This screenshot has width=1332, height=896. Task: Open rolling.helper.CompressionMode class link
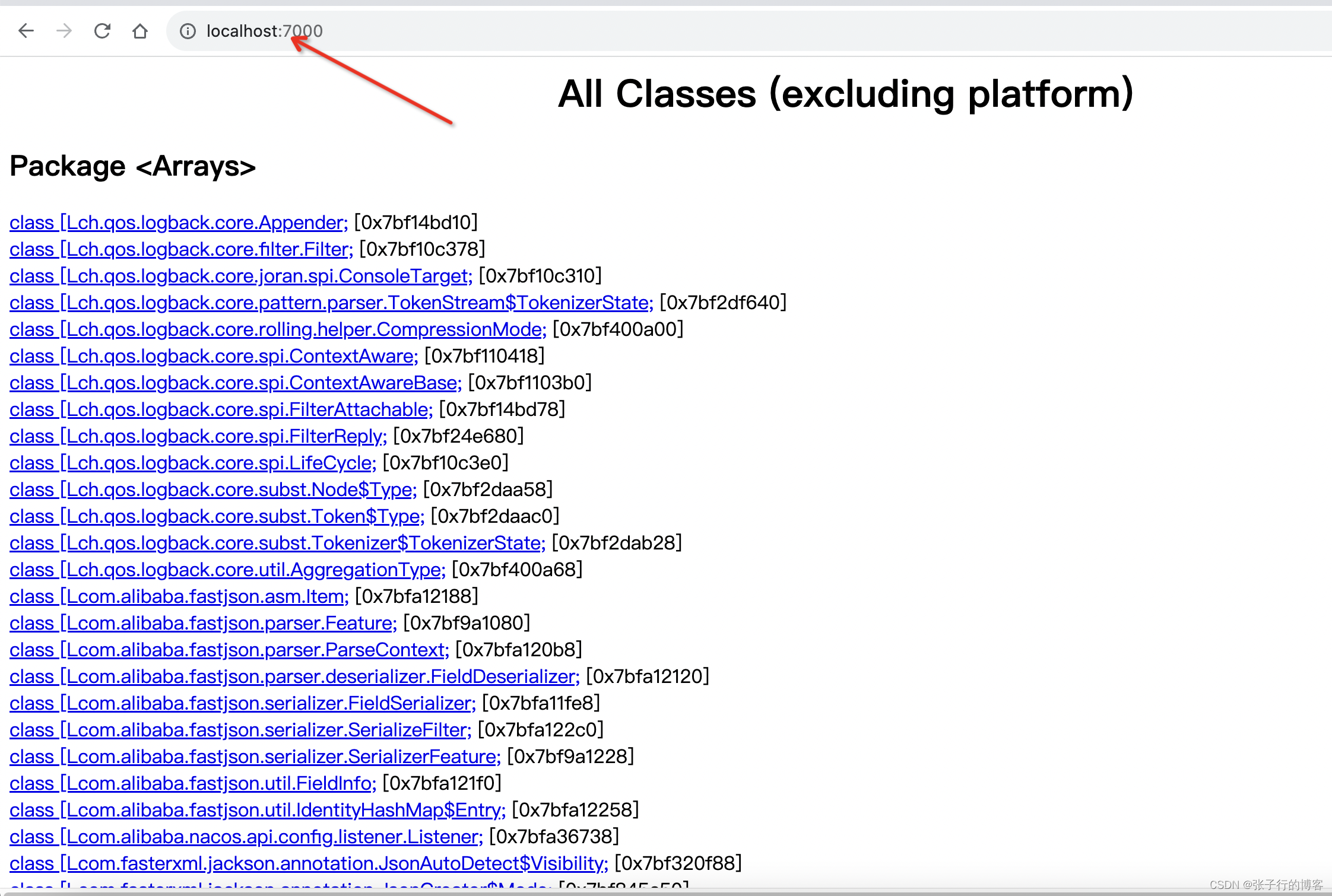(x=278, y=329)
